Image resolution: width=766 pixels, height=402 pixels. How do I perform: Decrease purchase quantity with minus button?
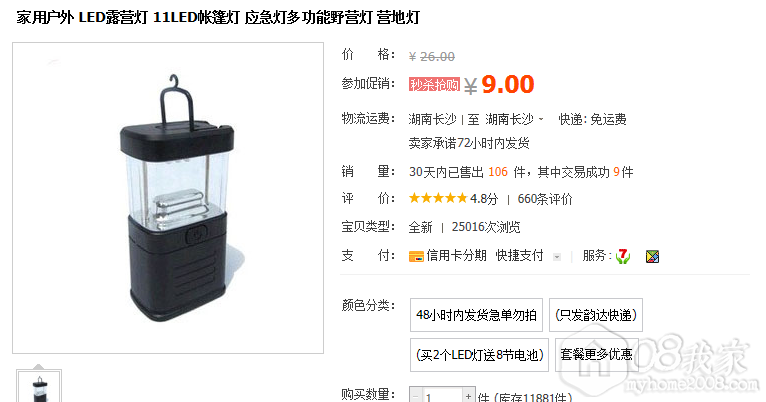[416, 396]
